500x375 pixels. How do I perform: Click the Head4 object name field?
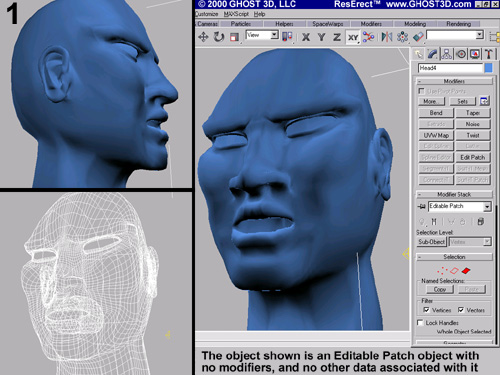pyautogui.click(x=450, y=68)
